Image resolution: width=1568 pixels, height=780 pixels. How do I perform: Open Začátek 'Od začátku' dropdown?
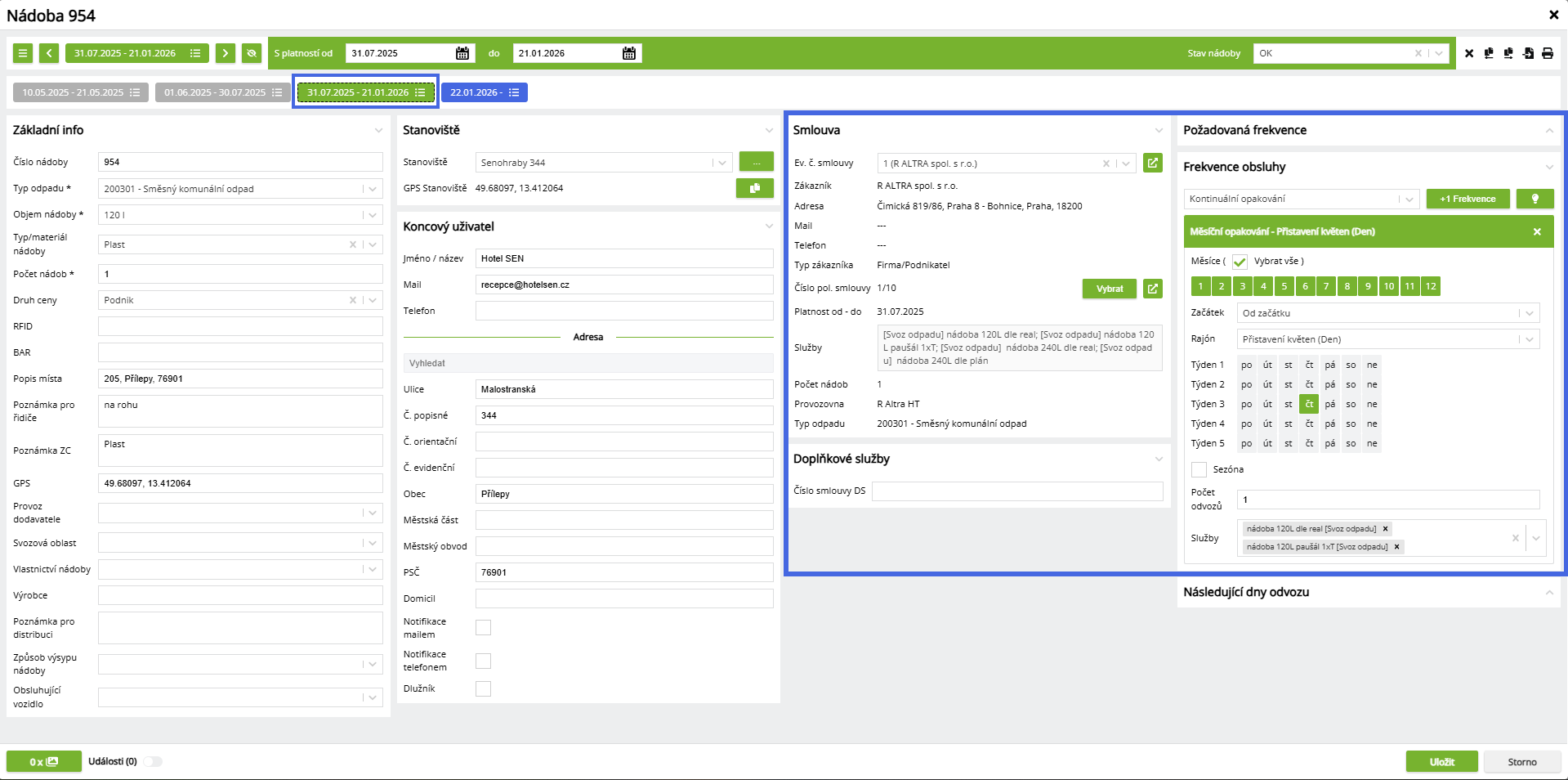coord(1530,313)
